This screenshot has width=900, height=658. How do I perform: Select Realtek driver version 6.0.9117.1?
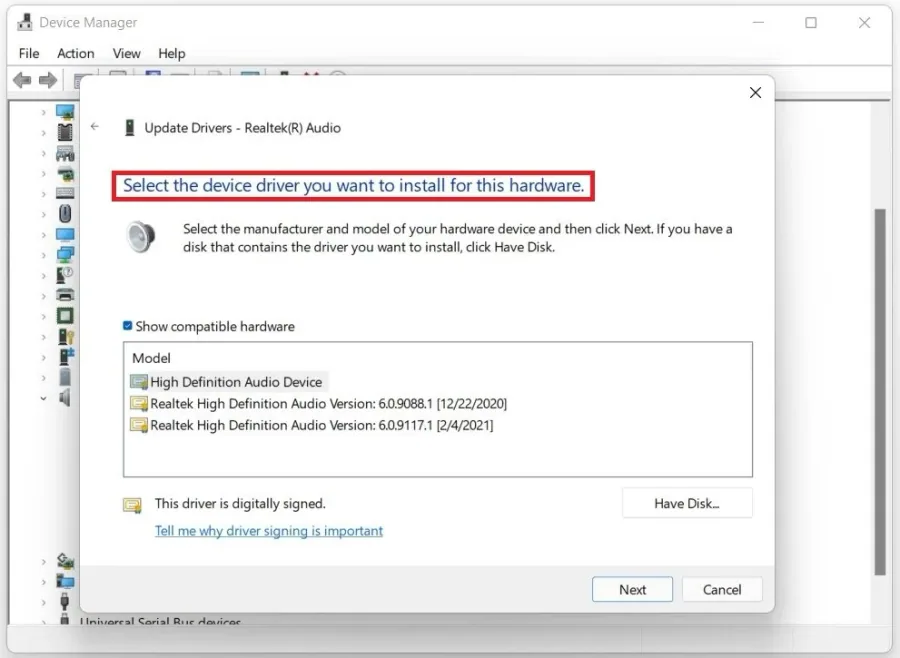[x=312, y=425]
